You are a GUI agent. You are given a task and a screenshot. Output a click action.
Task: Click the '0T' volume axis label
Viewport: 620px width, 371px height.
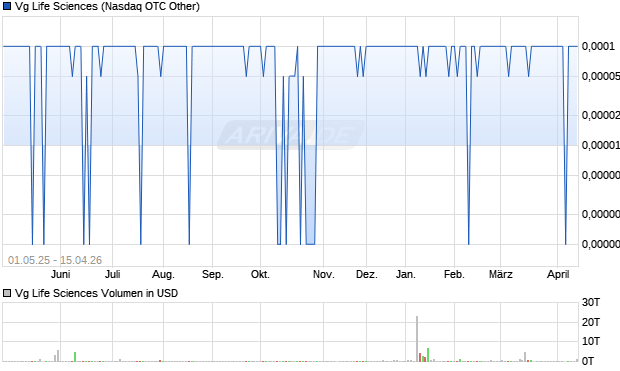pyautogui.click(x=588, y=360)
